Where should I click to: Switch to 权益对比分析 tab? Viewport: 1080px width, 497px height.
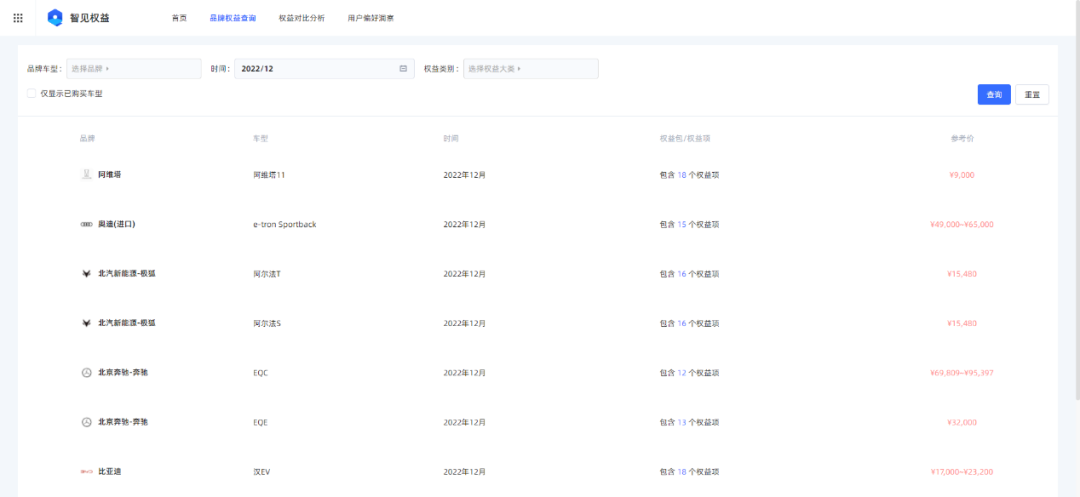pyautogui.click(x=302, y=18)
